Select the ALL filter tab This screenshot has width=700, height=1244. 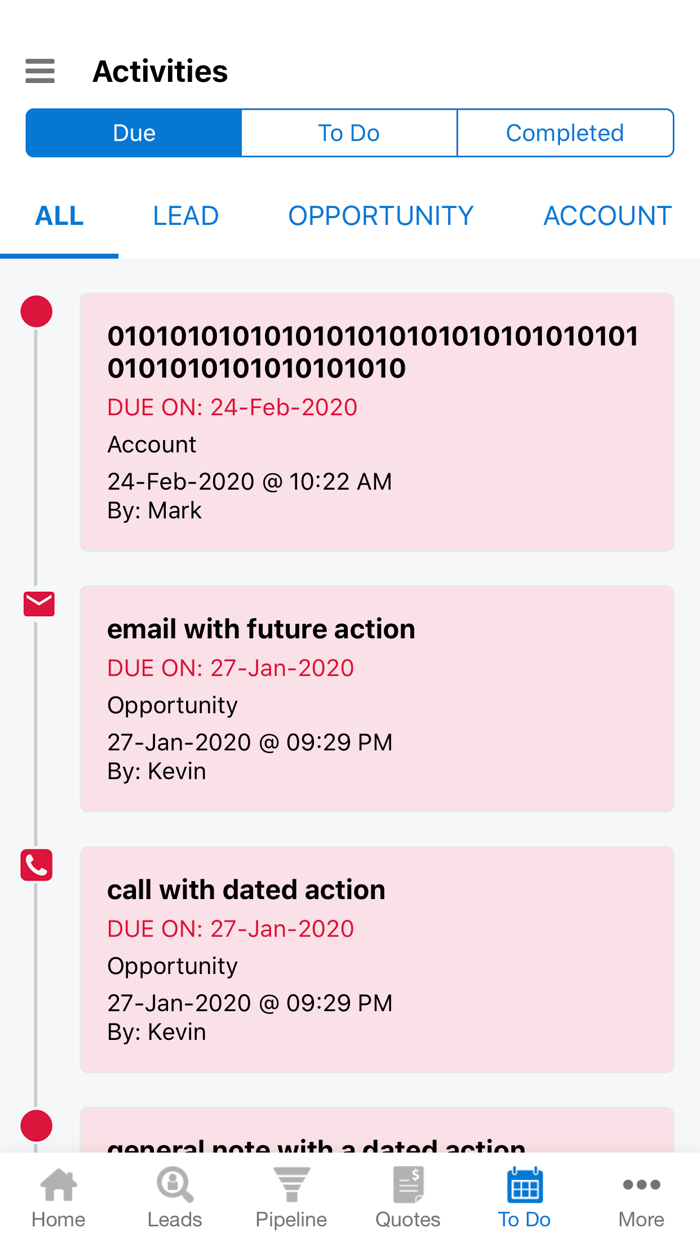pos(59,215)
